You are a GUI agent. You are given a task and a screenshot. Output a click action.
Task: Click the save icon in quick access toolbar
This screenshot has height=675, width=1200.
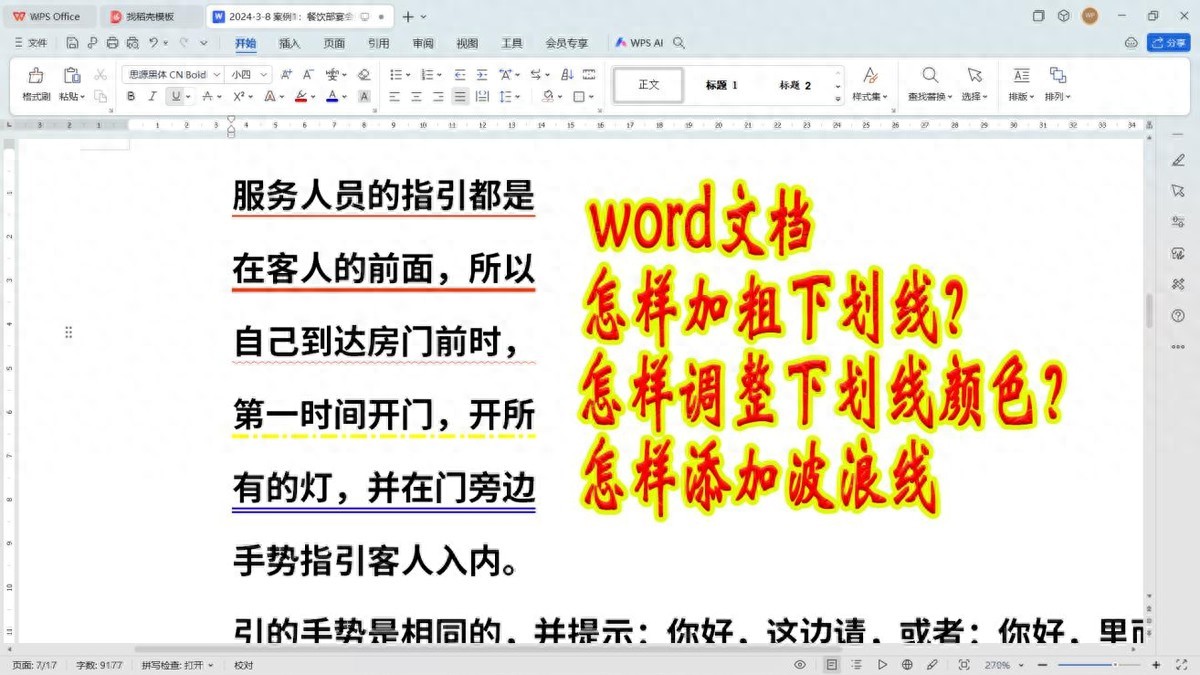[73, 43]
